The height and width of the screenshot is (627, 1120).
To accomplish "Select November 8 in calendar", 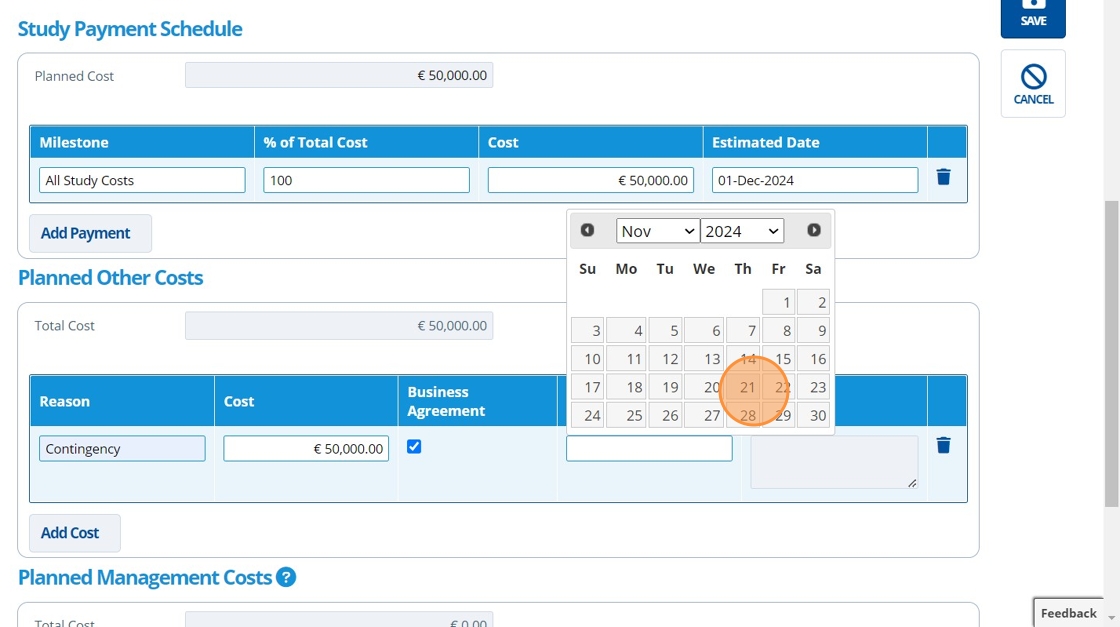I will point(779,331).
